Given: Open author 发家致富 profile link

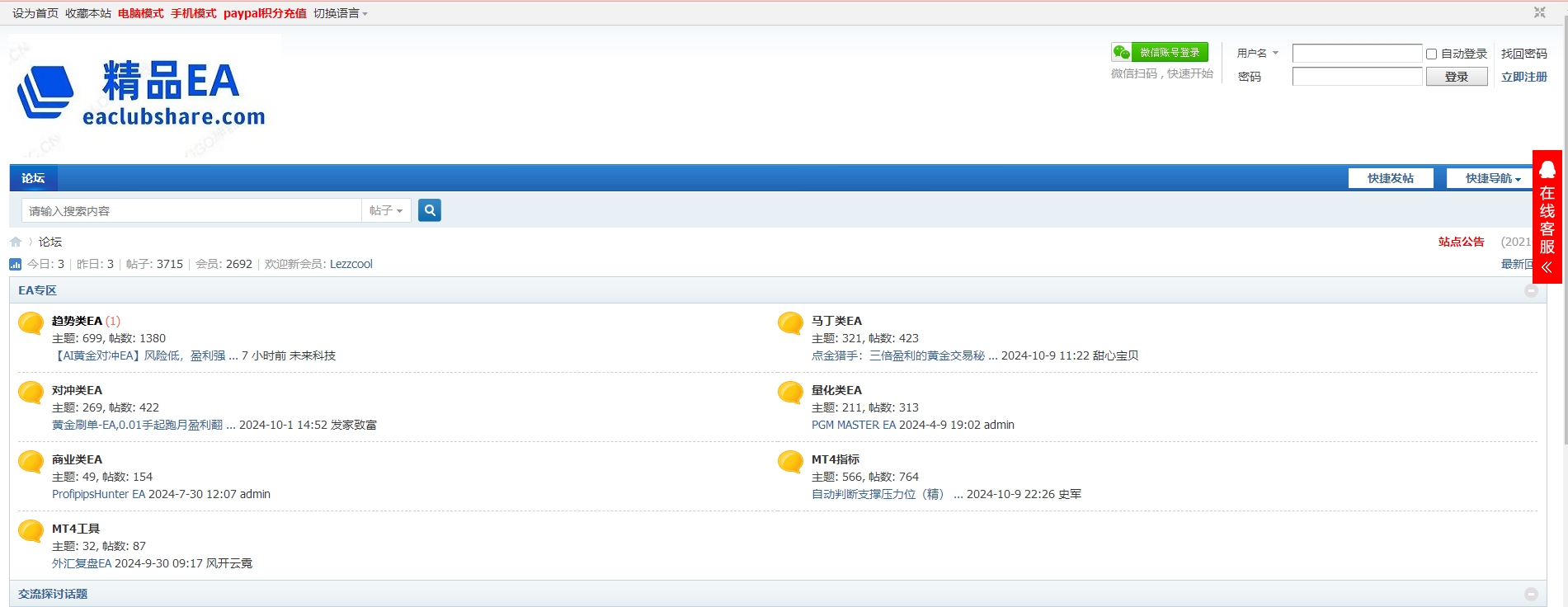Looking at the screenshot, I should 354,425.
